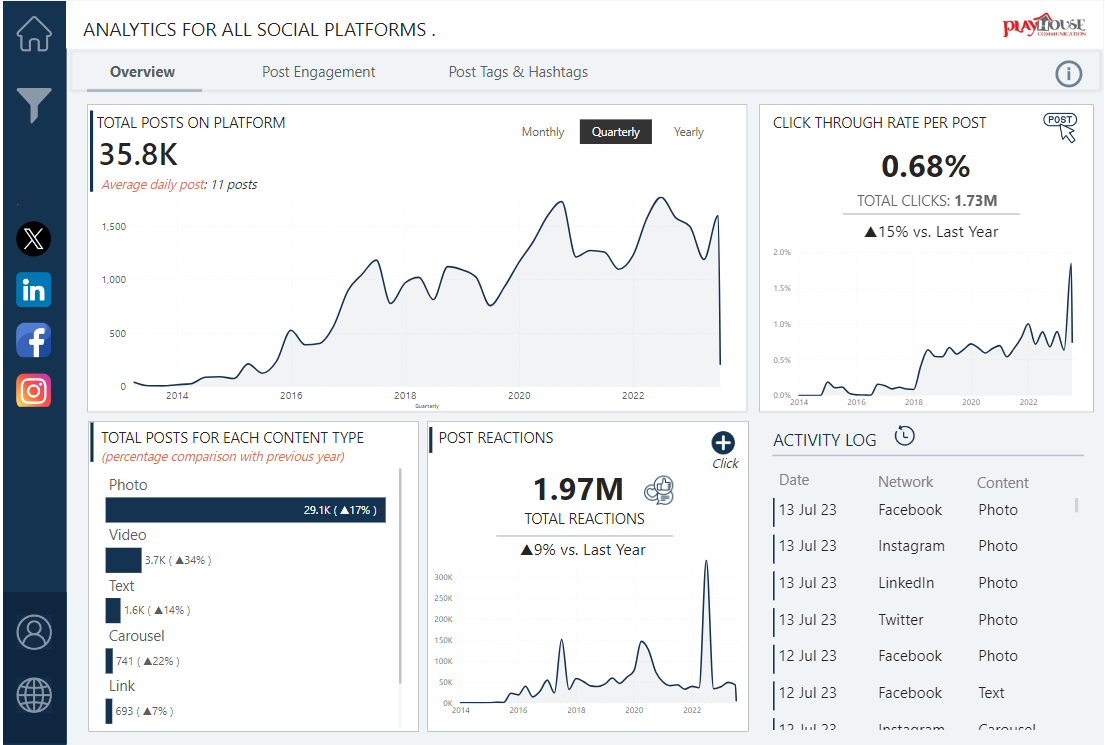
Task: Select the Facebook platform icon
Action: (x=34, y=341)
